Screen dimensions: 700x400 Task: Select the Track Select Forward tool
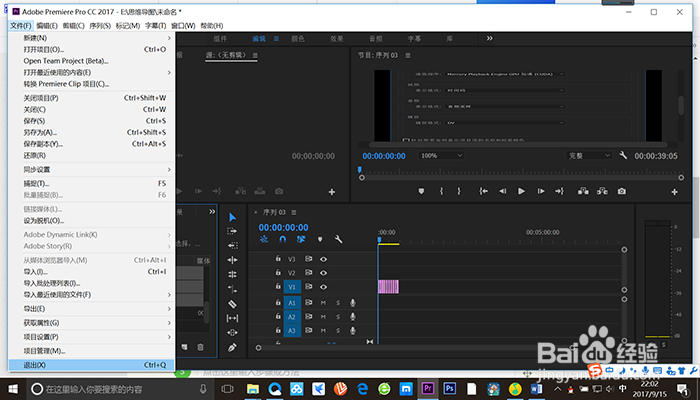point(233,231)
